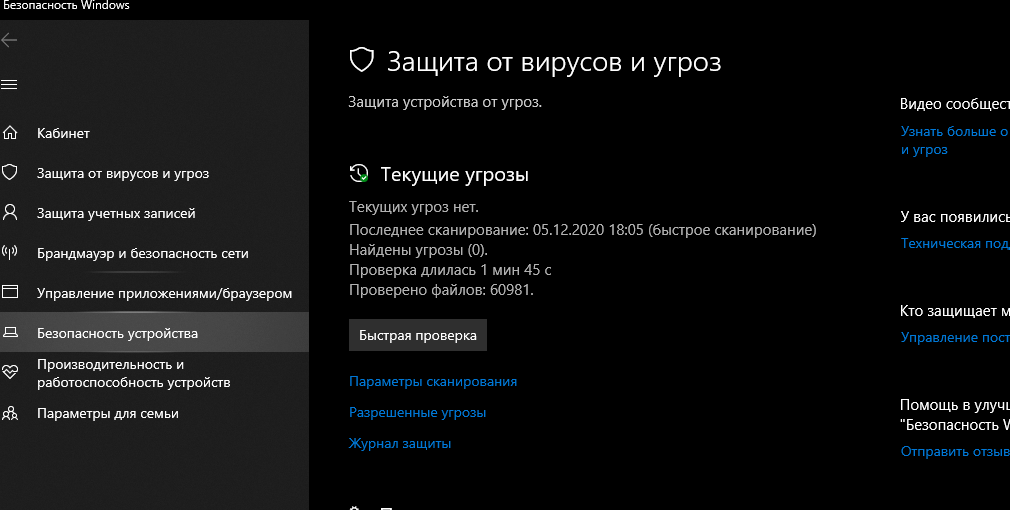Click the app and browser window icon

(x=10, y=292)
